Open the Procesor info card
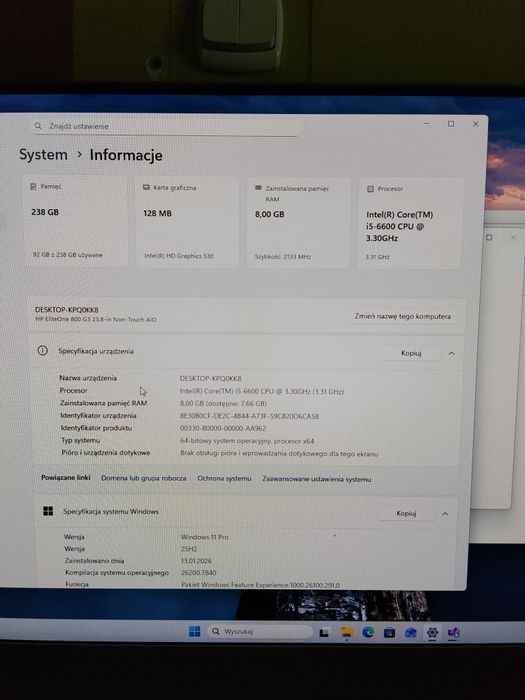The width and height of the screenshot is (525, 700). (409, 223)
